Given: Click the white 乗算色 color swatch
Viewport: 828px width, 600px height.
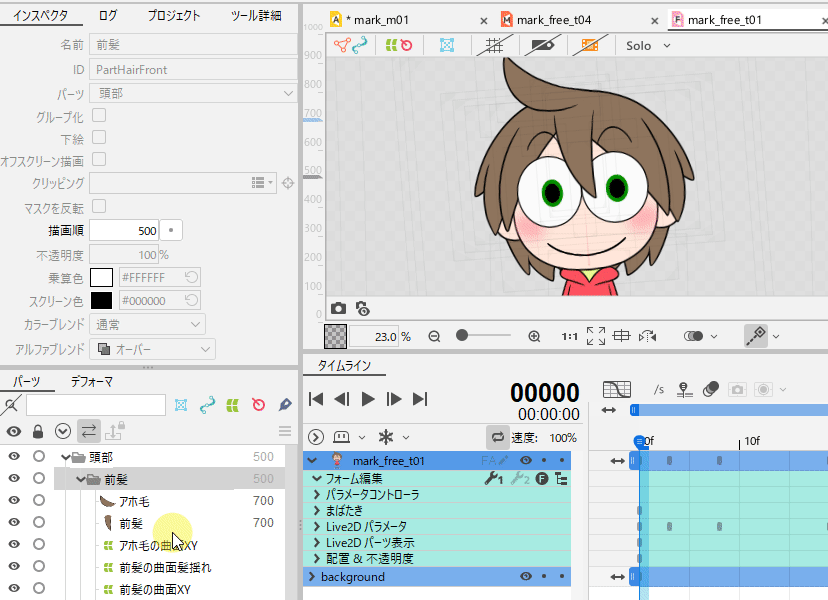Looking at the screenshot, I should click(101, 277).
